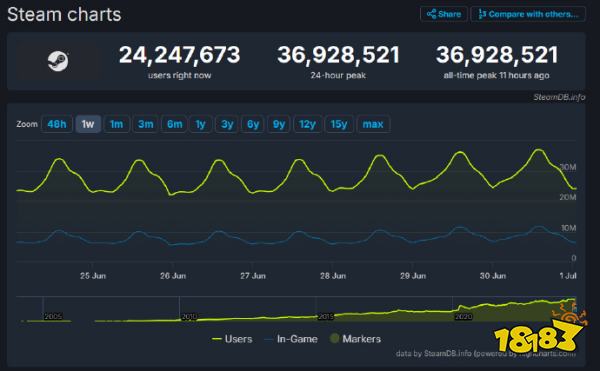Toggle the Markers series in legend
Viewport: 600px width, 371px height.
click(x=355, y=339)
